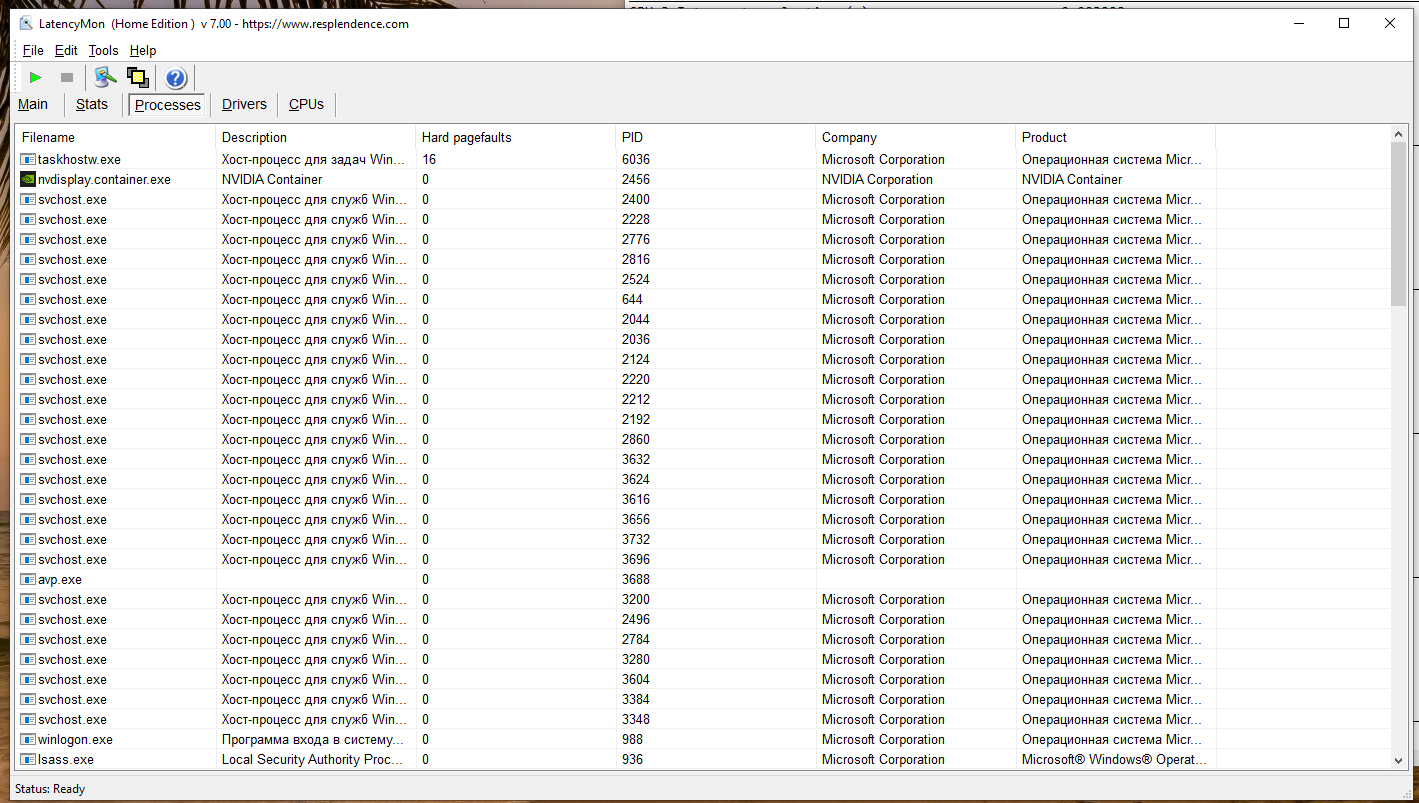Click the icon of svchost.exe with PID 2400

point(28,199)
